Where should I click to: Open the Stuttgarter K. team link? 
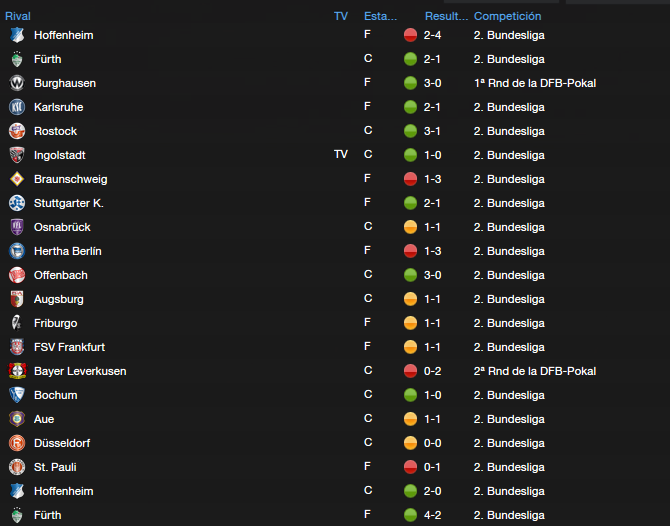click(x=69, y=203)
